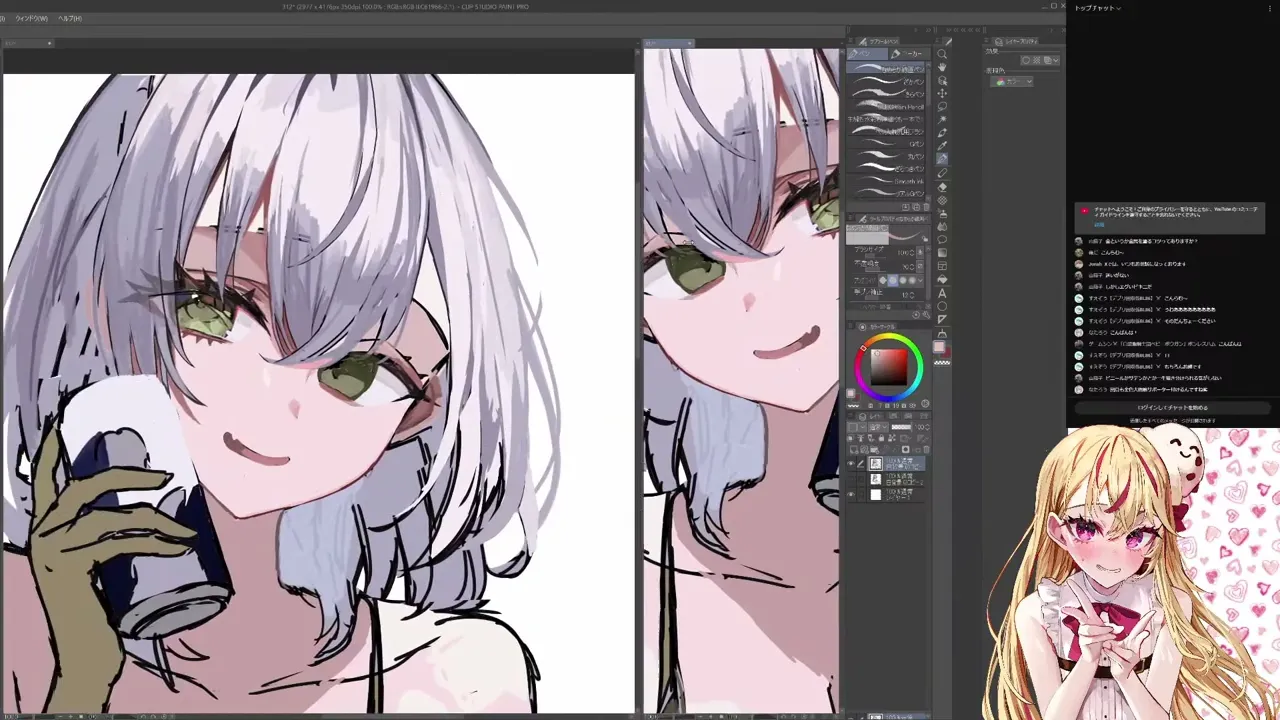Click the layer opacity slider

pos(901,427)
